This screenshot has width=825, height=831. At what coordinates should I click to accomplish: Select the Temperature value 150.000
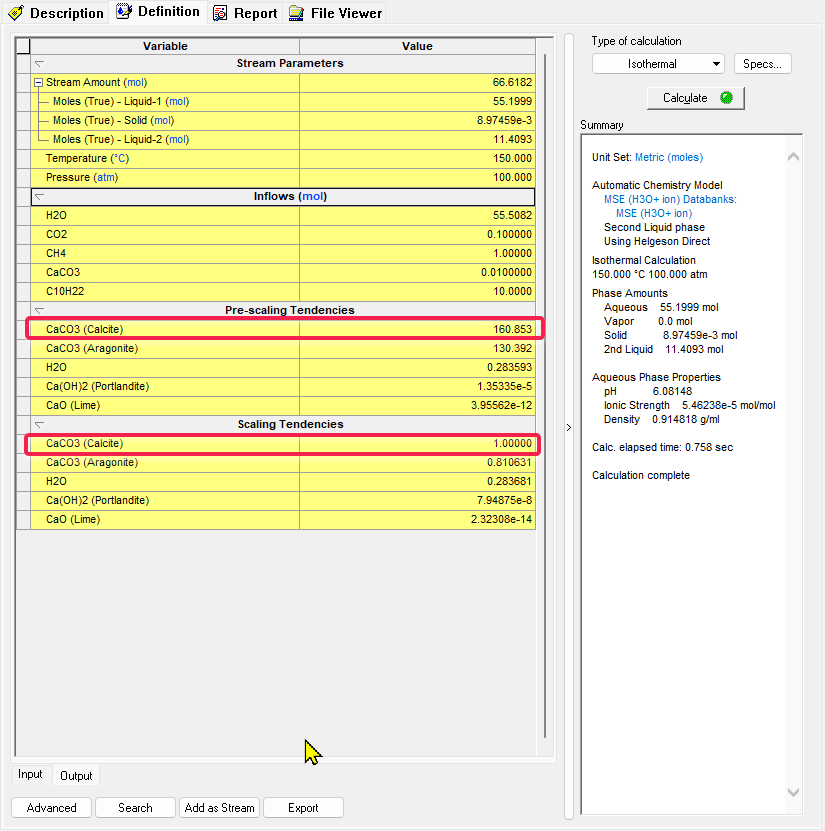tap(418, 158)
